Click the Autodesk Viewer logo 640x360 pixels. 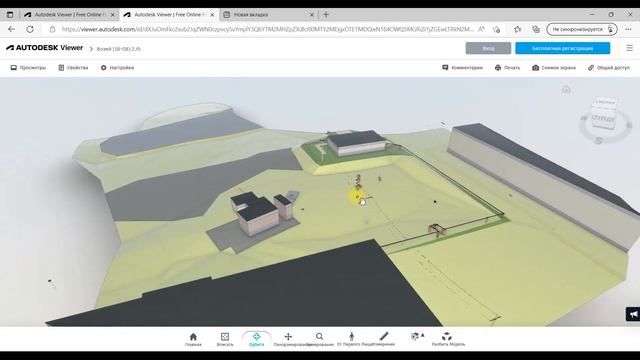44,48
